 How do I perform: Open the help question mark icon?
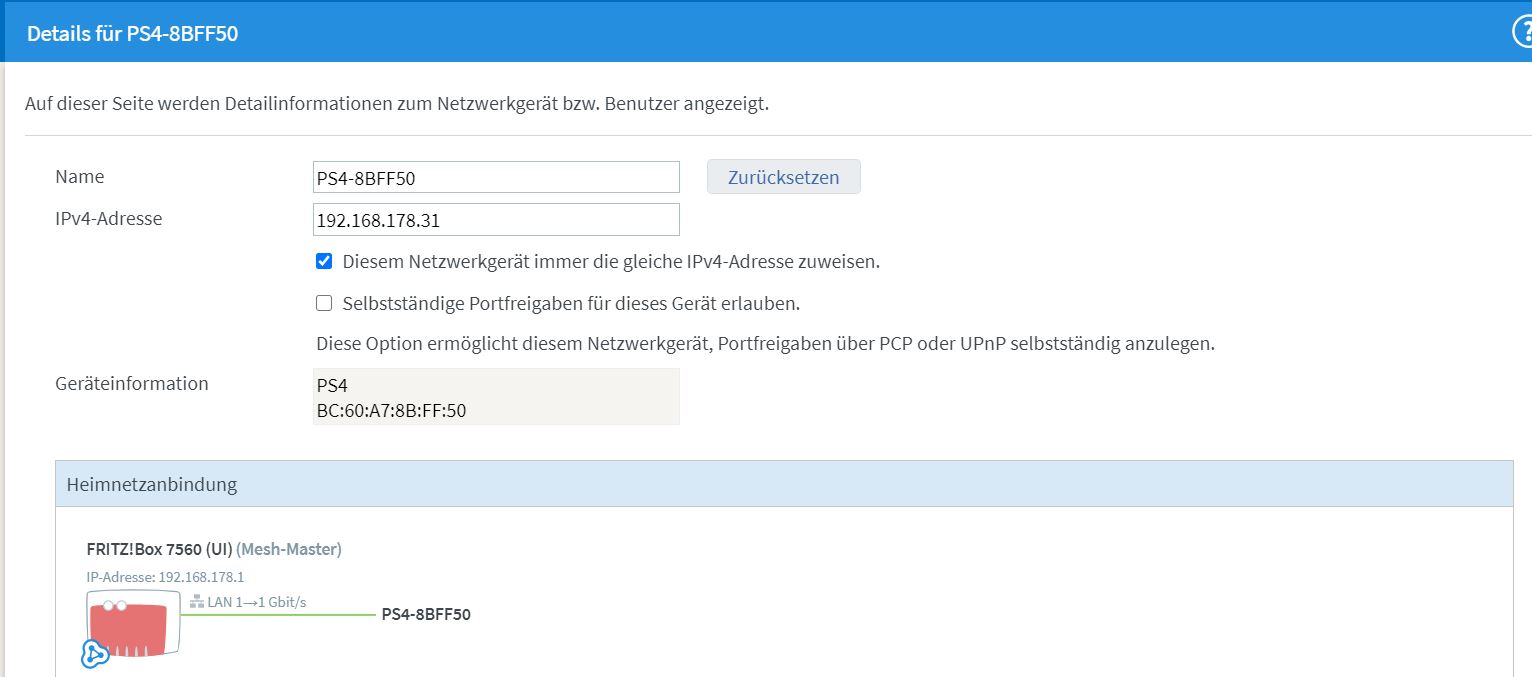pos(1523,33)
